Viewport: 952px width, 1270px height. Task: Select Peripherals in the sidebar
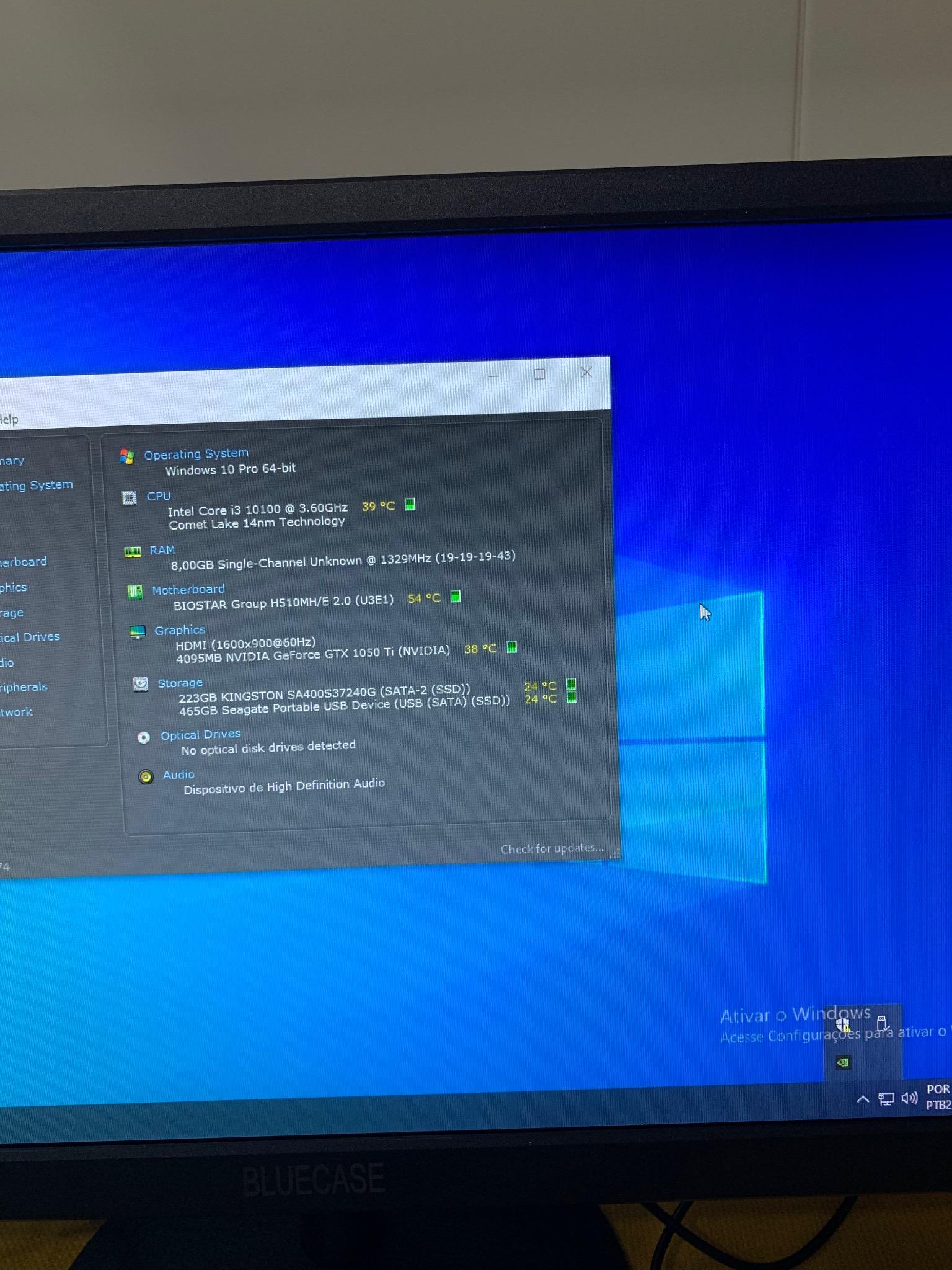point(24,687)
